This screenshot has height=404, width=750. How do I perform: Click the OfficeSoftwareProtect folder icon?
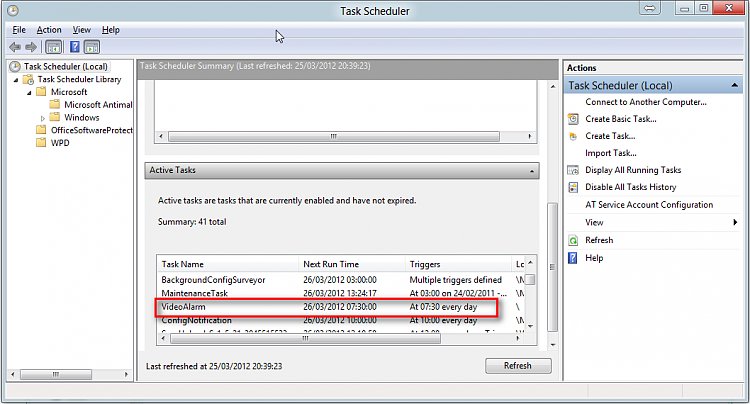point(42,130)
